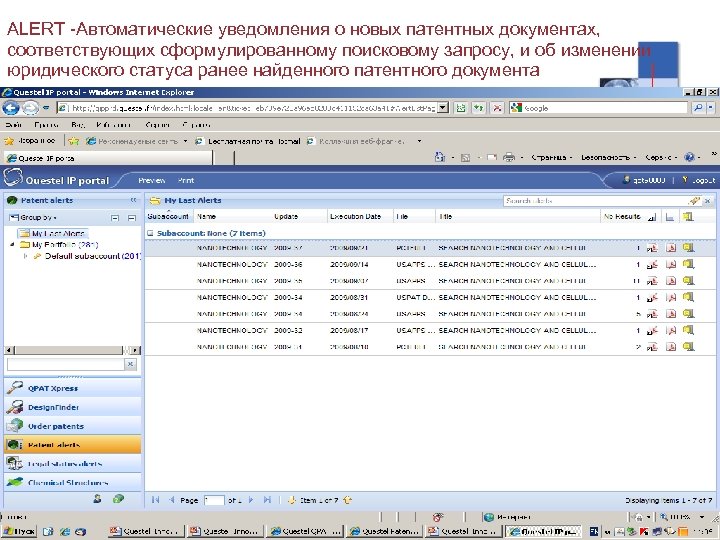Open the Group by dropdown
720x540 pixels.
point(34,218)
